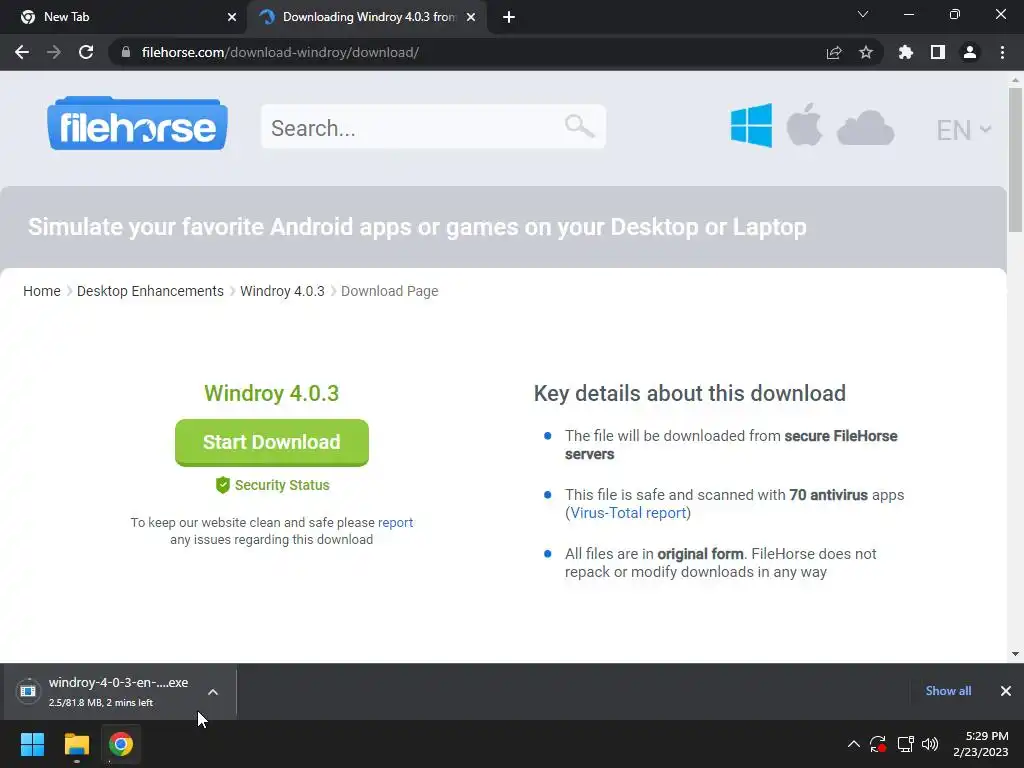
Task: Switch to the New Tab tab
Action: [124, 17]
